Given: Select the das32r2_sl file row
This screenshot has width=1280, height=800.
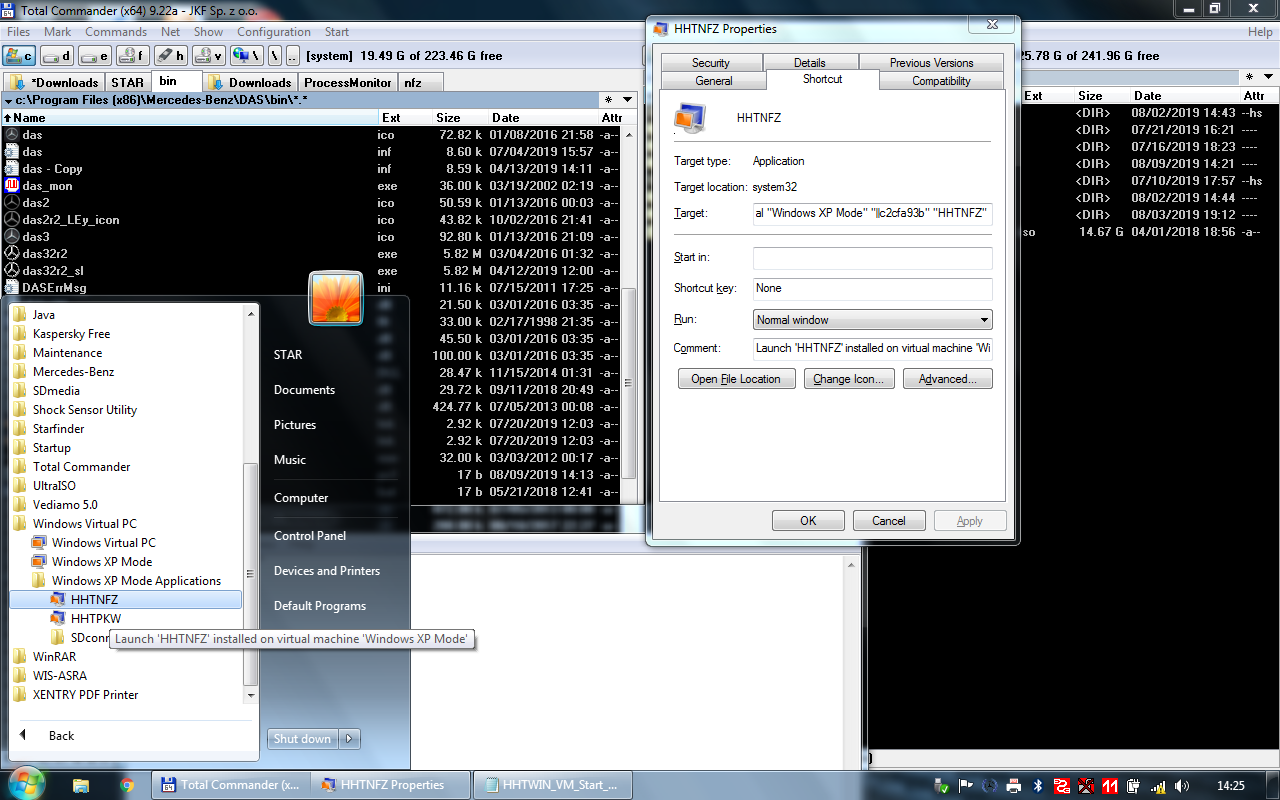Looking at the screenshot, I should point(312,271).
